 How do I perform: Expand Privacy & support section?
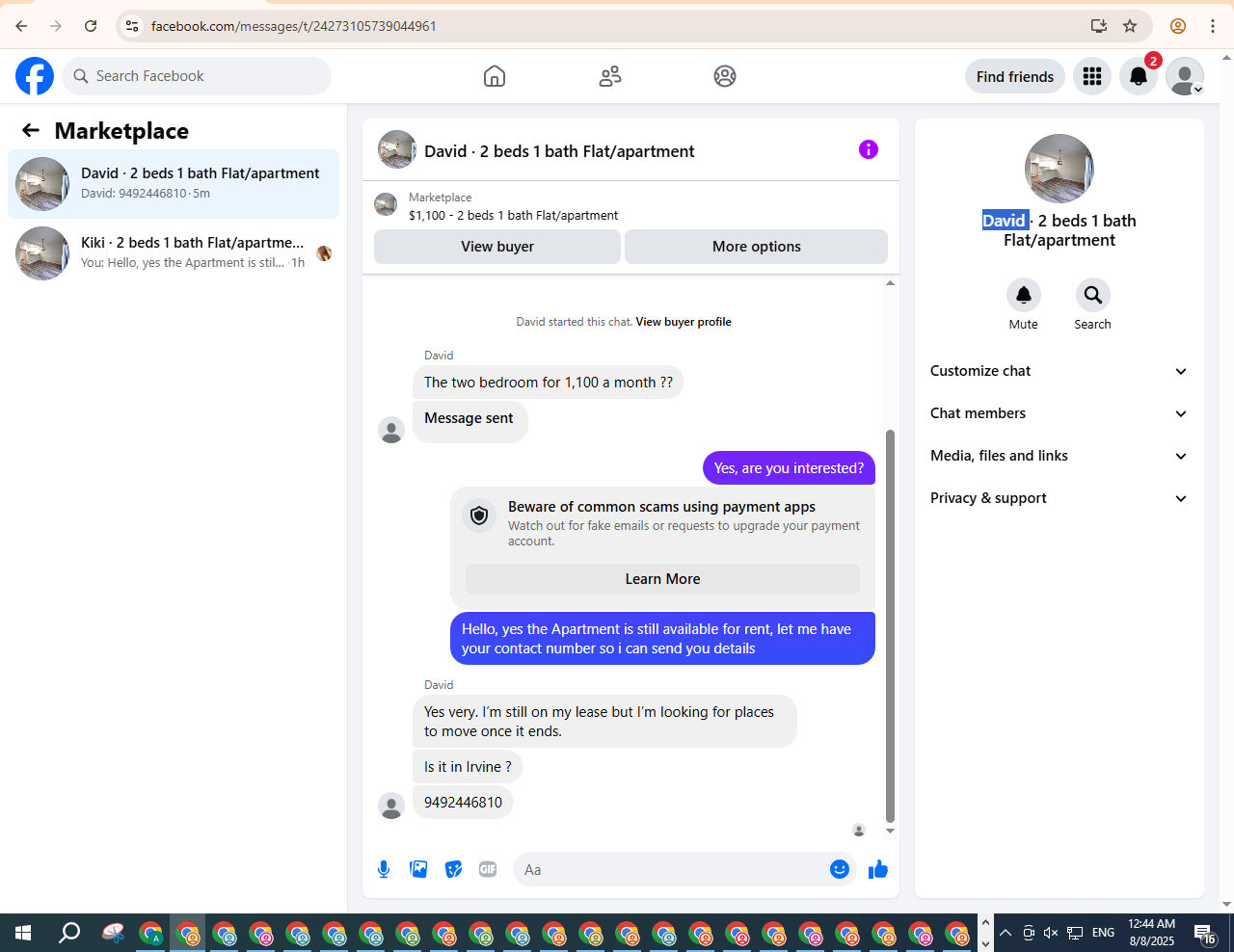coord(1059,498)
